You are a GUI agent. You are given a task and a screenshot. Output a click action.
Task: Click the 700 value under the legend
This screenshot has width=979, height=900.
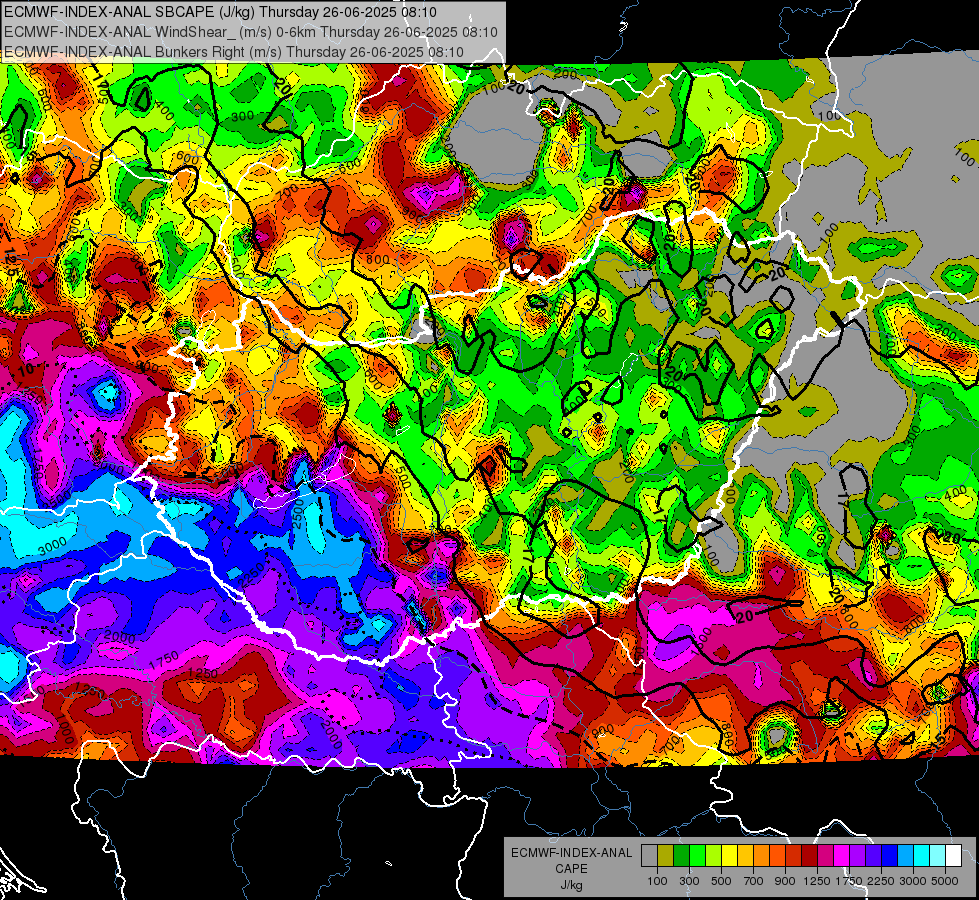(754, 881)
